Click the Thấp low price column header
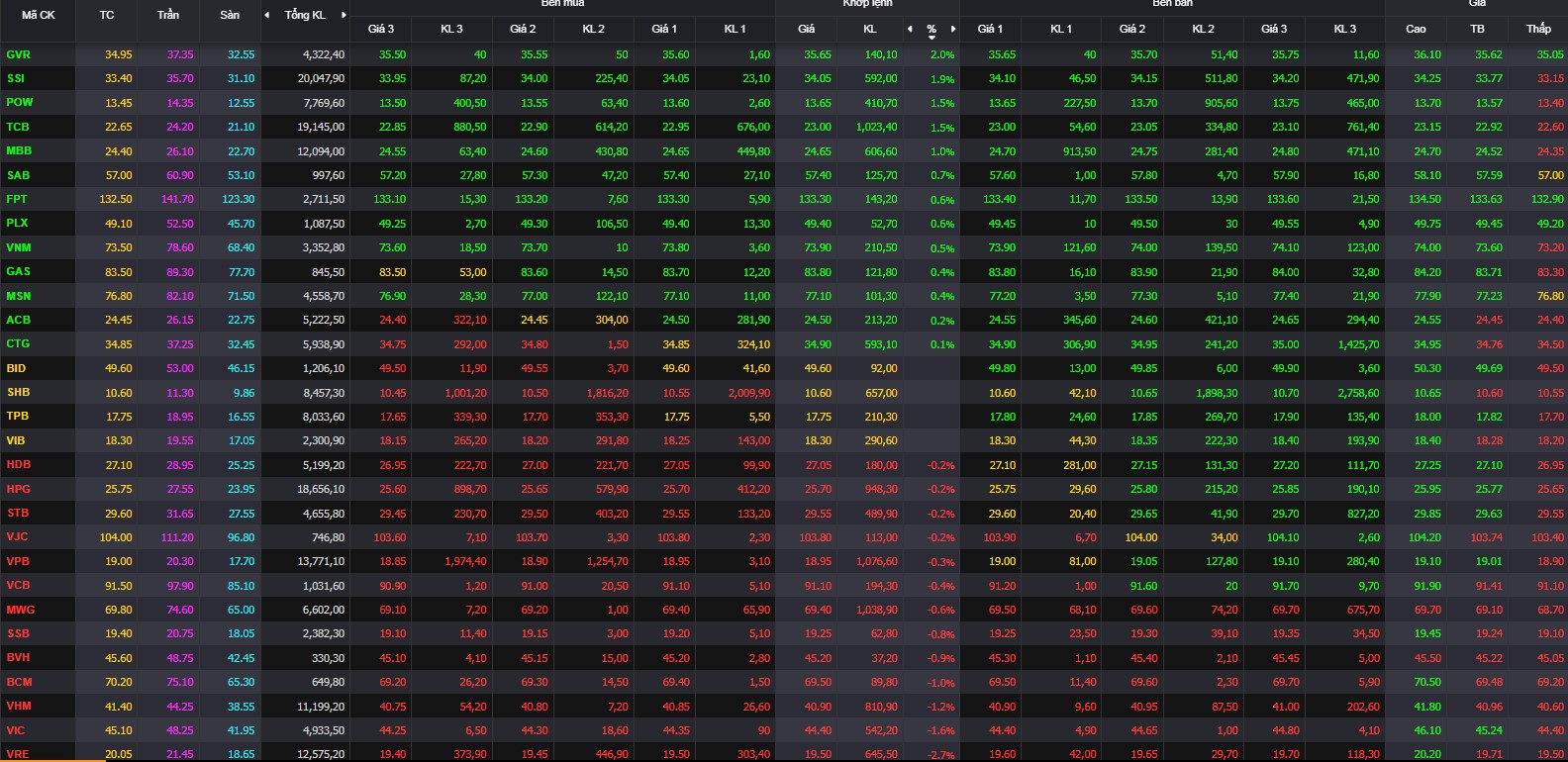Image resolution: width=1568 pixels, height=762 pixels. pos(1538,29)
